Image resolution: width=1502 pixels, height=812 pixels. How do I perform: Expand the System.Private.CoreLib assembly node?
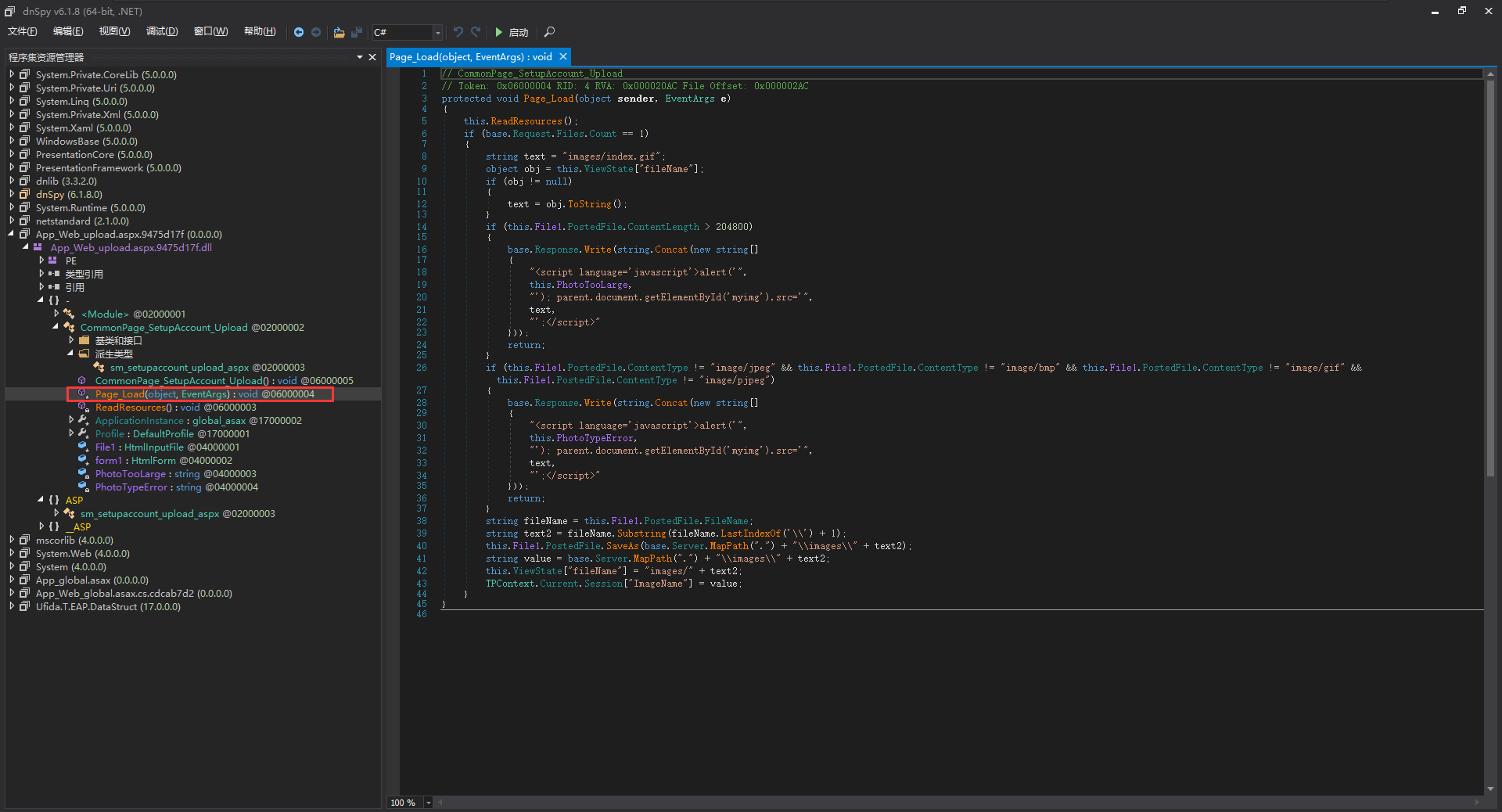pyautogui.click(x=12, y=74)
